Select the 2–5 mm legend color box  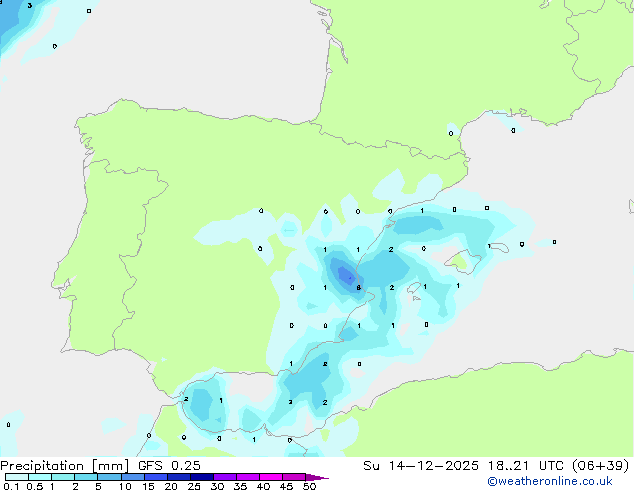tap(86, 477)
